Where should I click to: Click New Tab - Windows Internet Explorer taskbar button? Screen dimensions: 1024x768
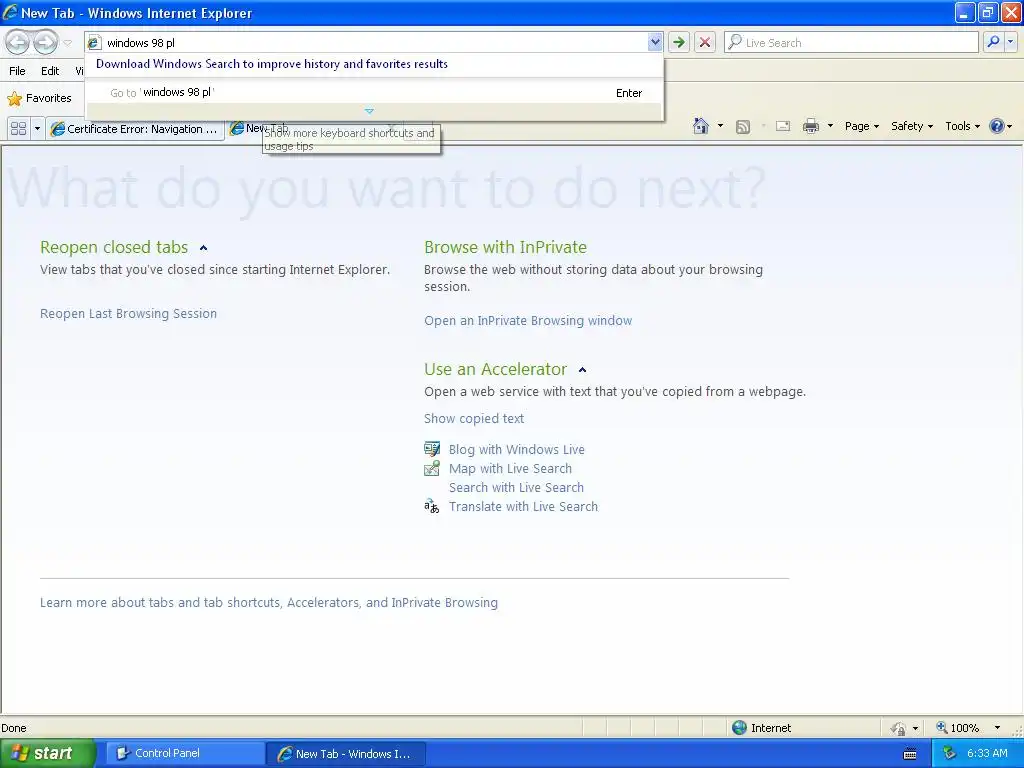[346, 754]
